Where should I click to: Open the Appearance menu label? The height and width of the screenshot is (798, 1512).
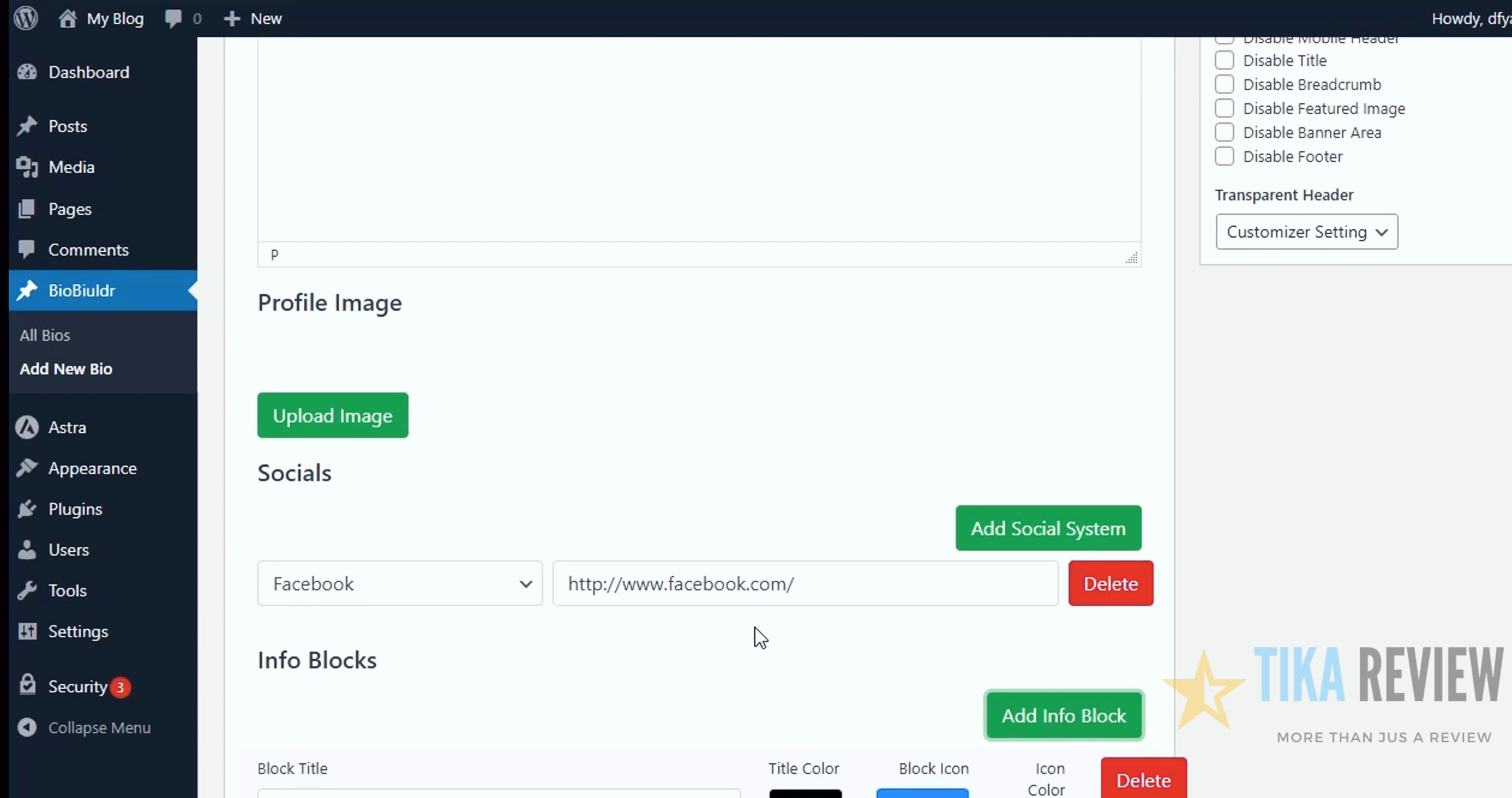tap(92, 468)
